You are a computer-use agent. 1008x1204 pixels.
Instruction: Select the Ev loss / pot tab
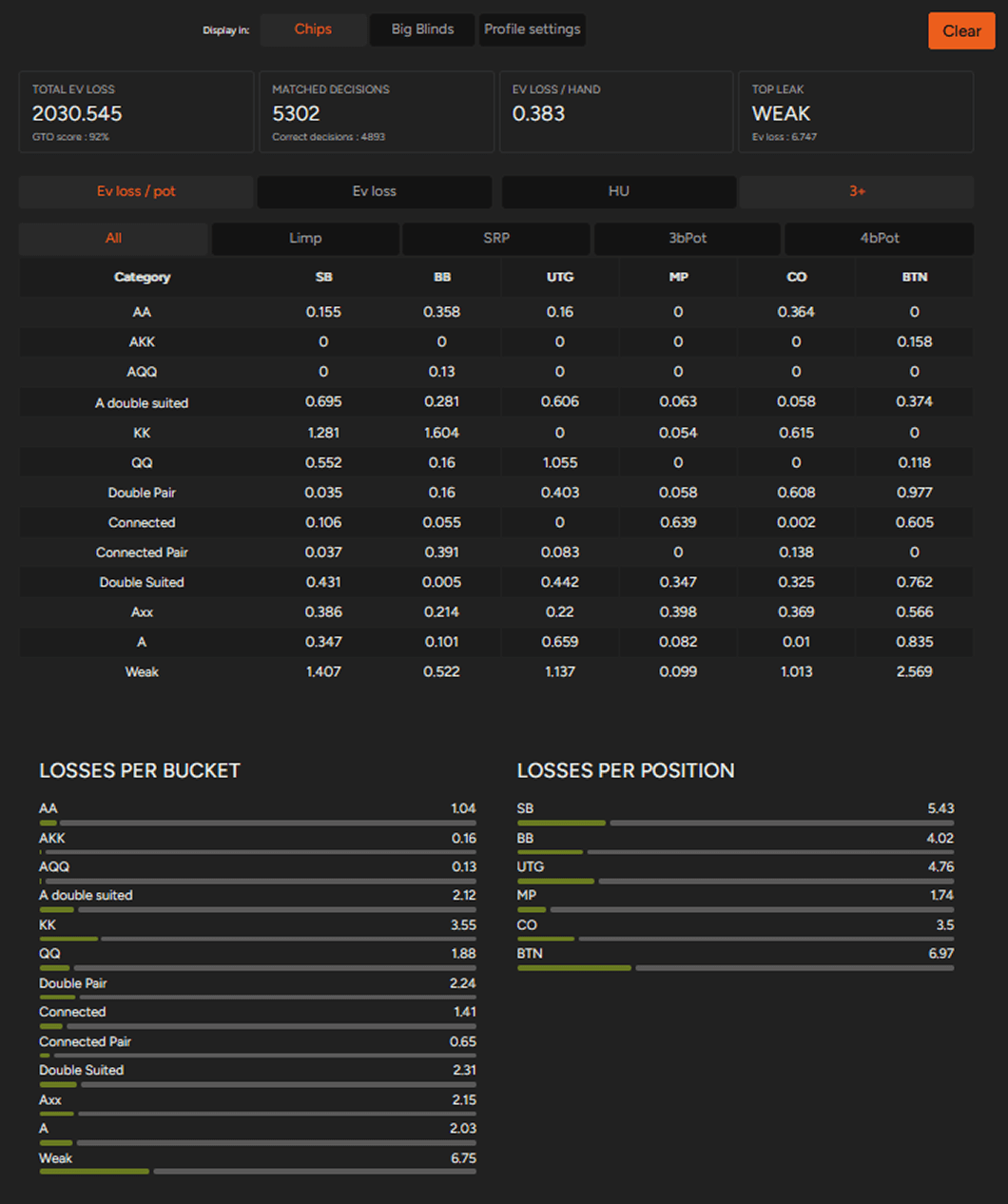(x=136, y=191)
